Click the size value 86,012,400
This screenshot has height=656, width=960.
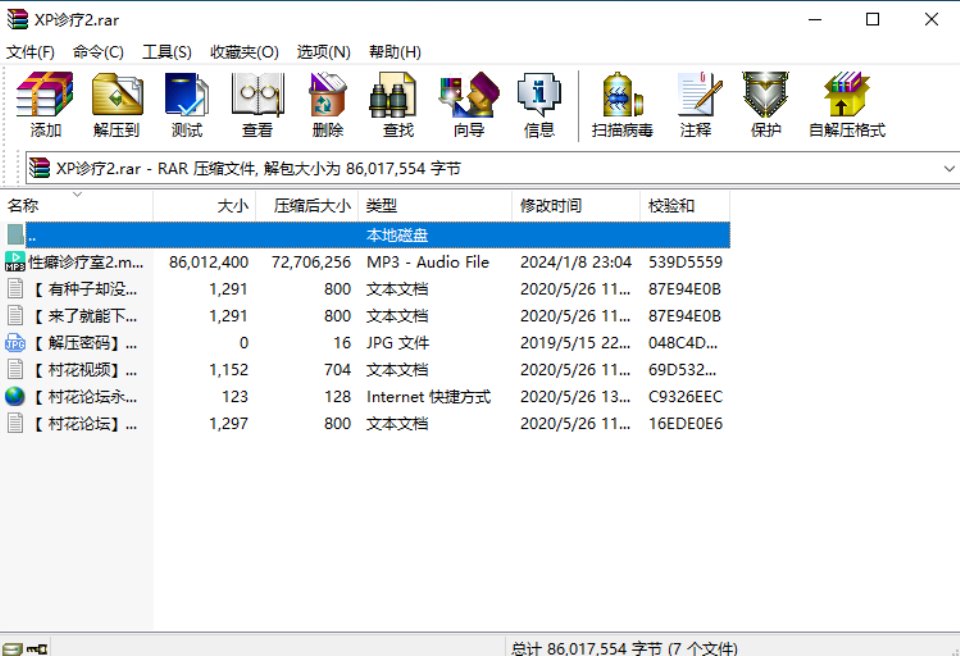pyautogui.click(x=209, y=262)
